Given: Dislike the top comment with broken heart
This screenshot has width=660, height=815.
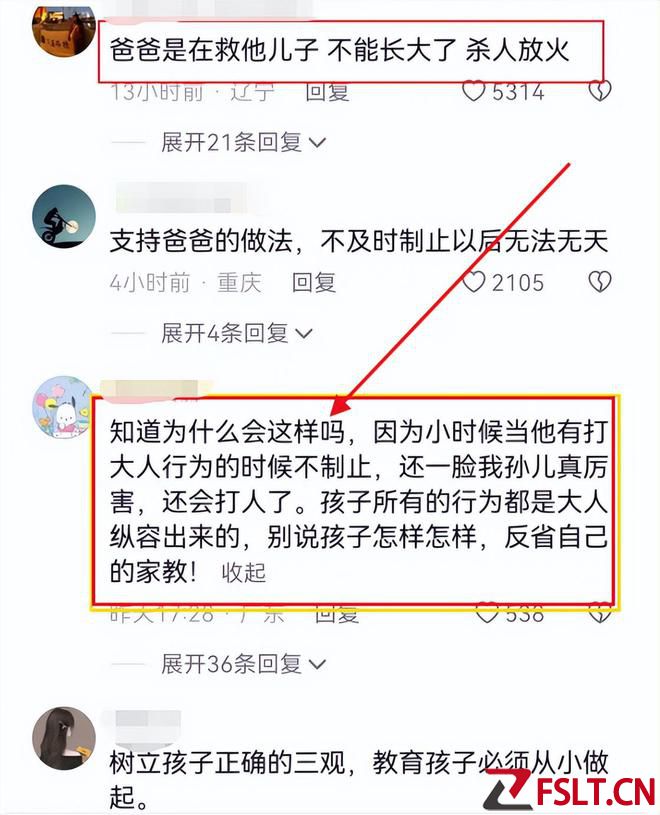Looking at the screenshot, I should [x=599, y=91].
